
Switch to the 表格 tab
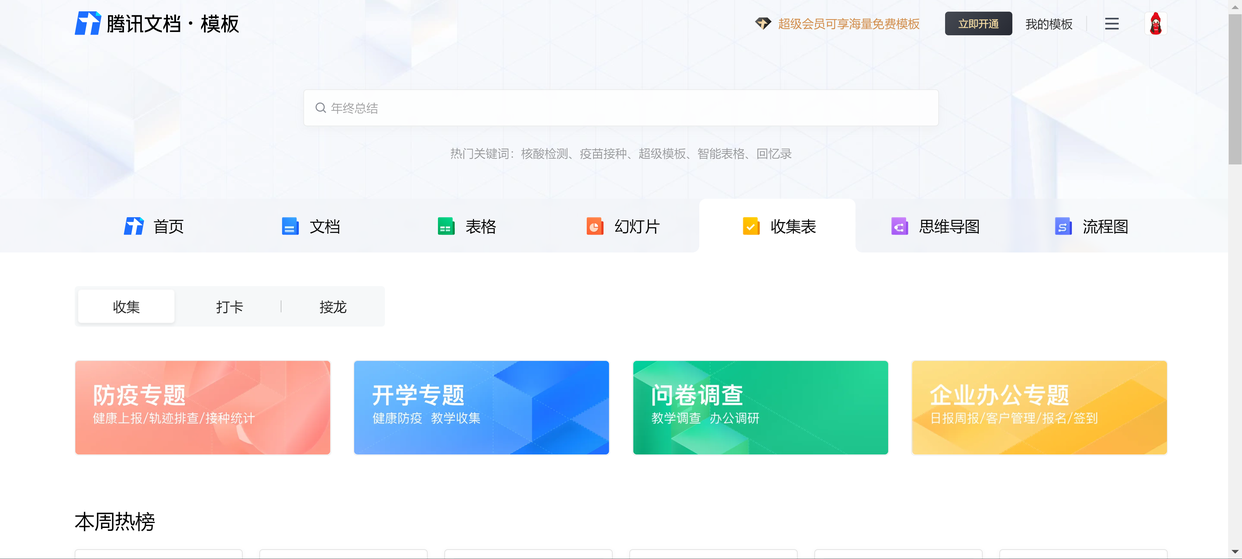(x=466, y=226)
